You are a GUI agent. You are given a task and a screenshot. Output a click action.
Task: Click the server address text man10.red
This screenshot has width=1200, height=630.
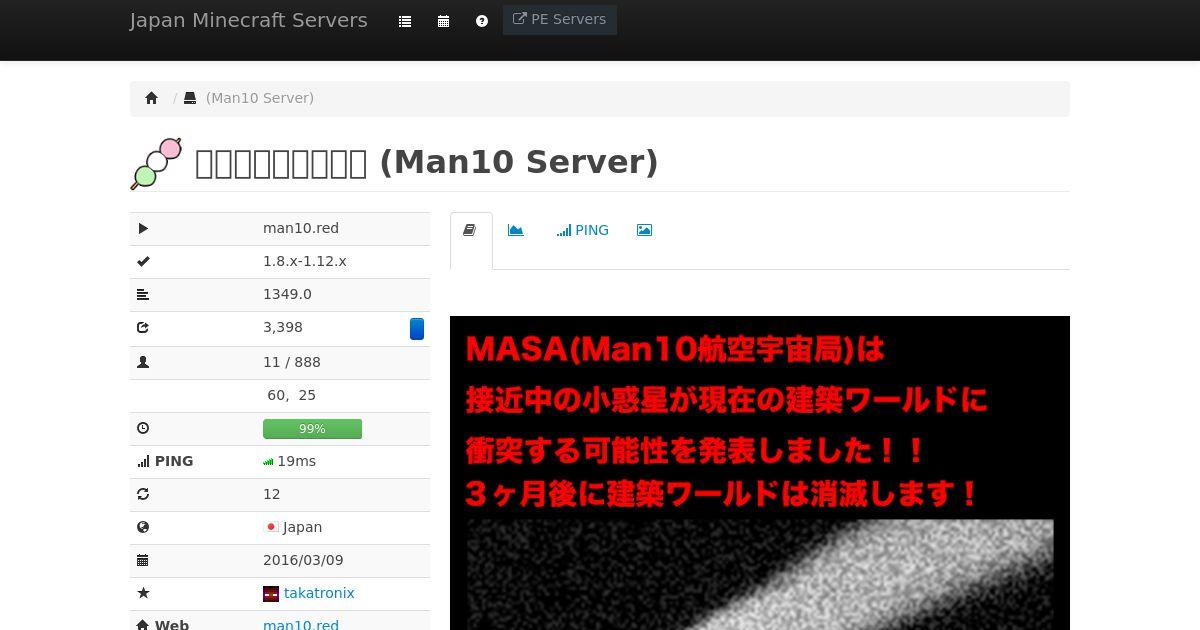click(x=301, y=228)
